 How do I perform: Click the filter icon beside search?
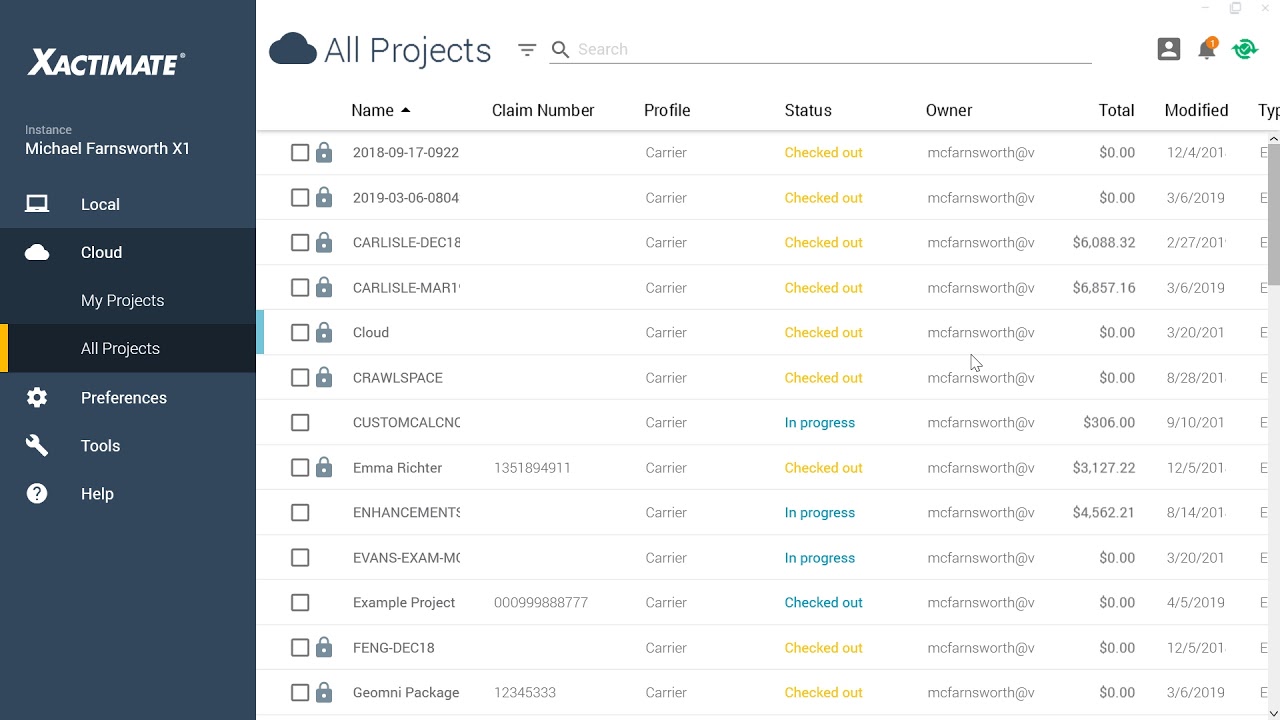click(527, 50)
